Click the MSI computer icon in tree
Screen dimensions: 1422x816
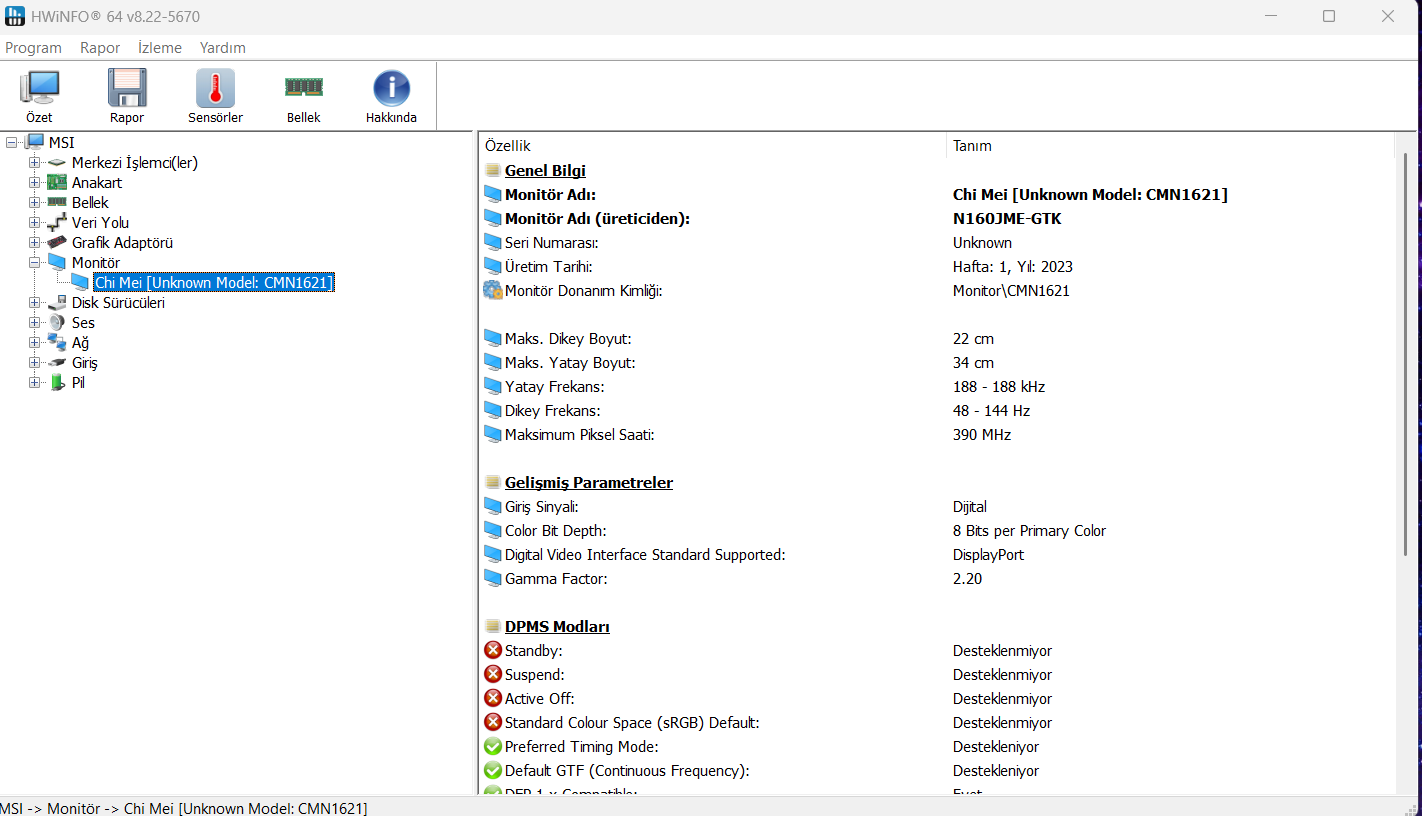coord(35,143)
